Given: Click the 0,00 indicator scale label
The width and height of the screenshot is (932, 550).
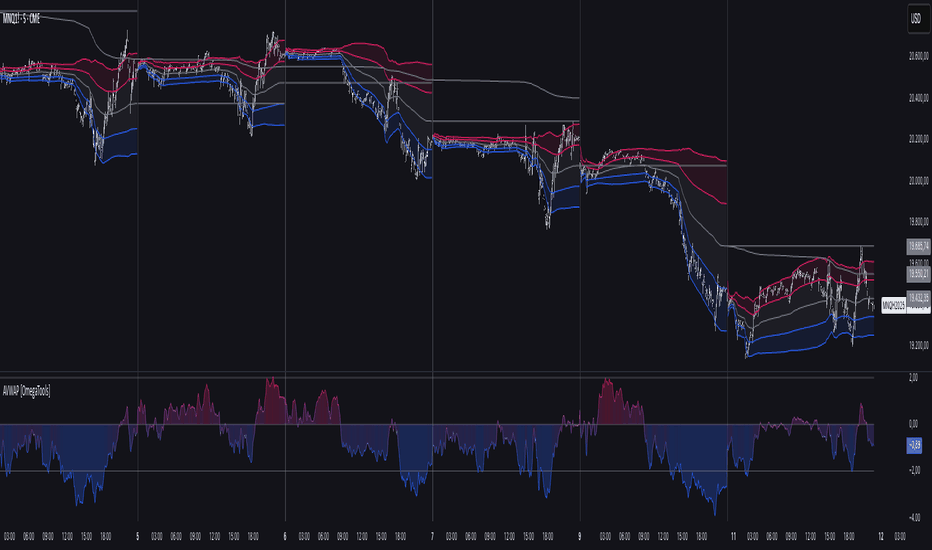Looking at the screenshot, I should 914,424.
